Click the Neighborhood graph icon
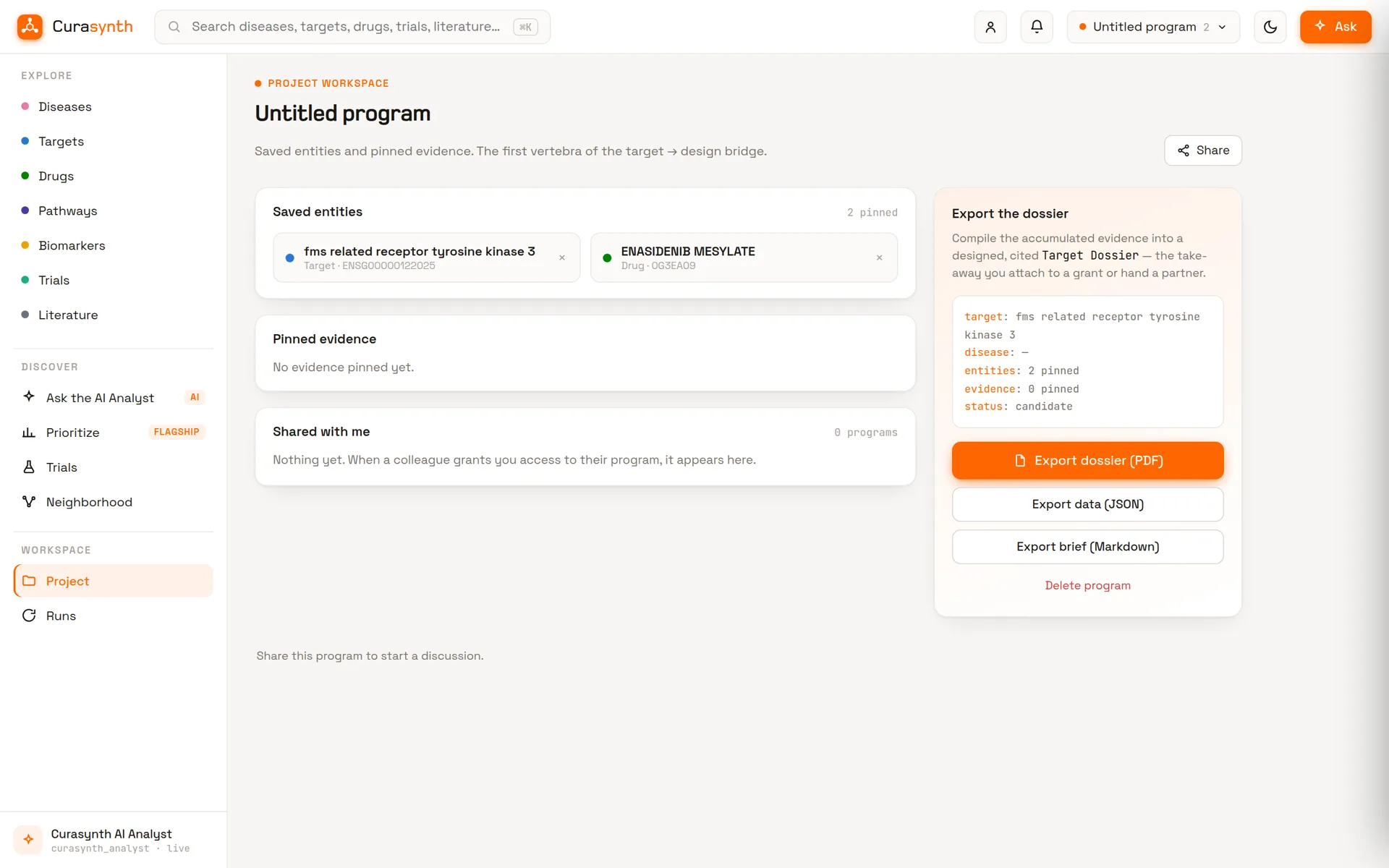The height and width of the screenshot is (868, 1389). click(29, 501)
